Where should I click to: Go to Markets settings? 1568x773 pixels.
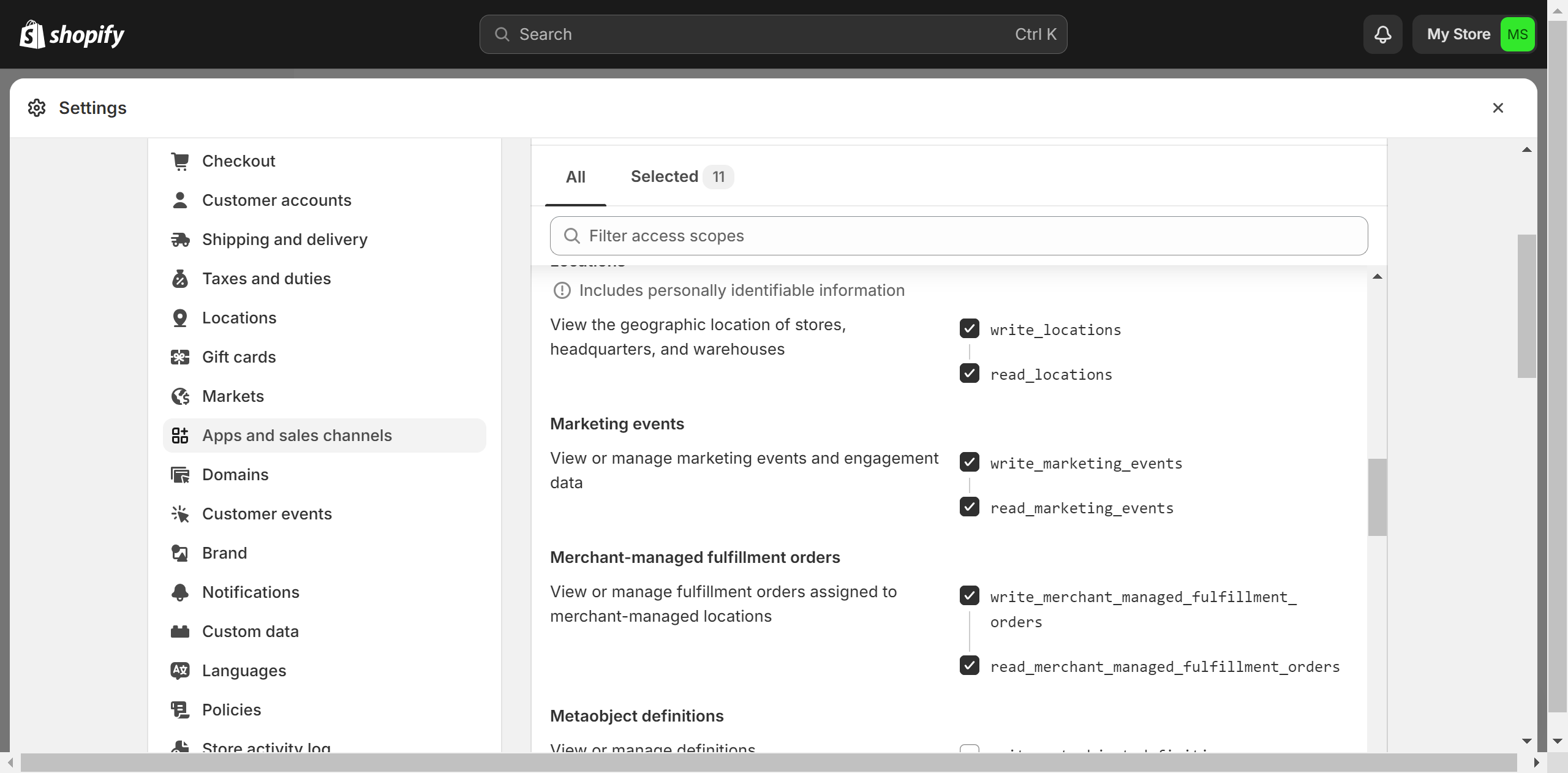[x=325, y=396]
